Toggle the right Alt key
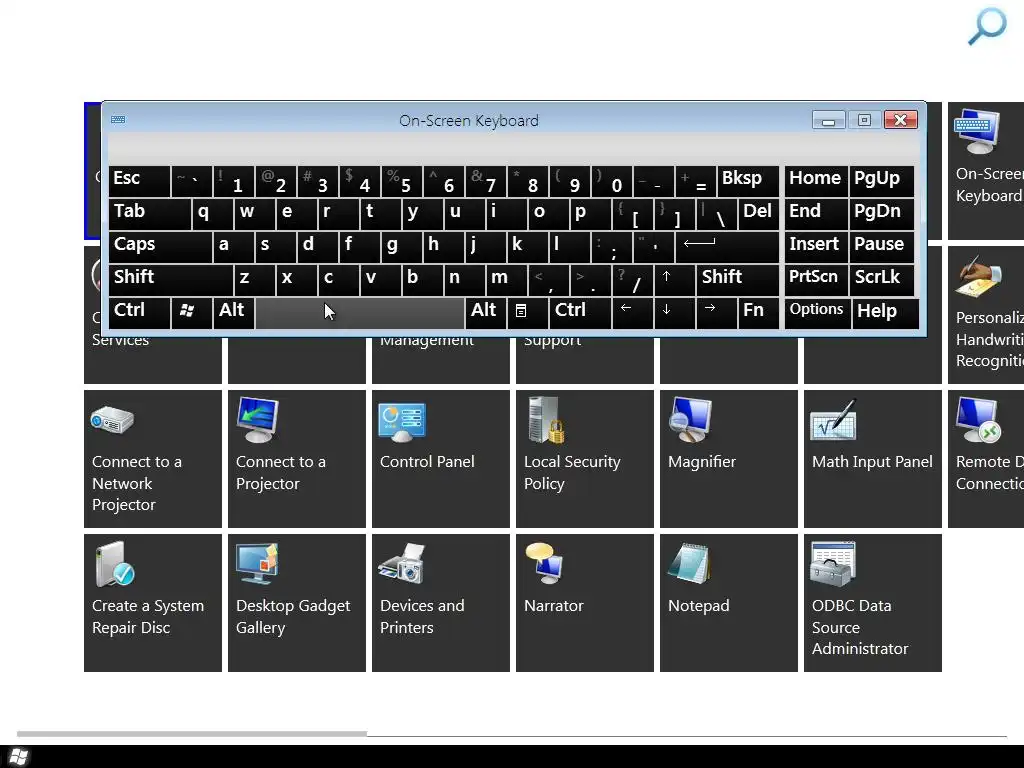The image size is (1024, 768). click(x=486, y=313)
